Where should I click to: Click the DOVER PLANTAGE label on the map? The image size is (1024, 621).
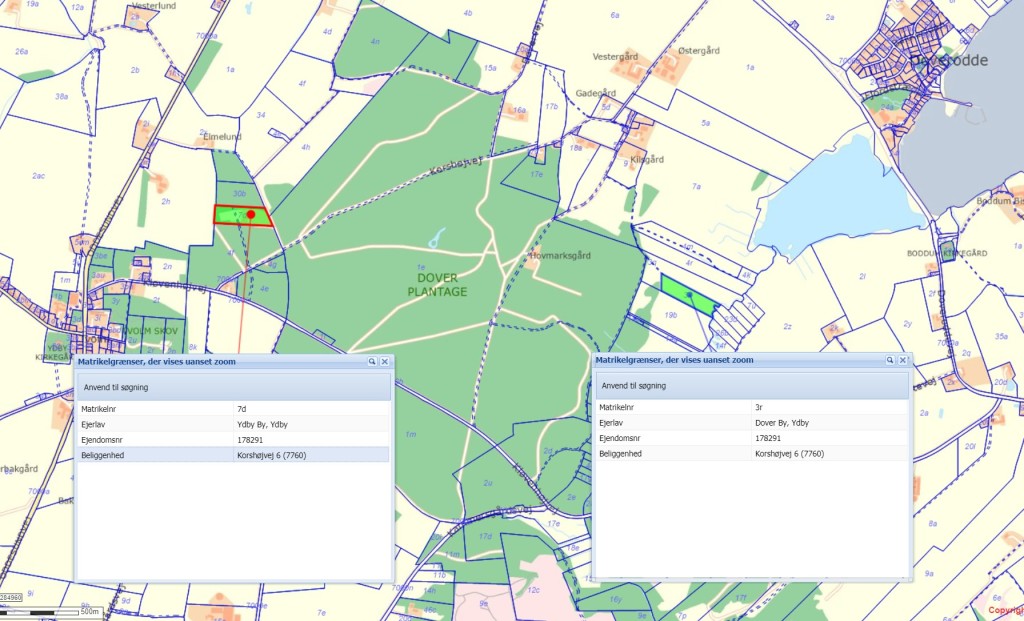coord(437,284)
